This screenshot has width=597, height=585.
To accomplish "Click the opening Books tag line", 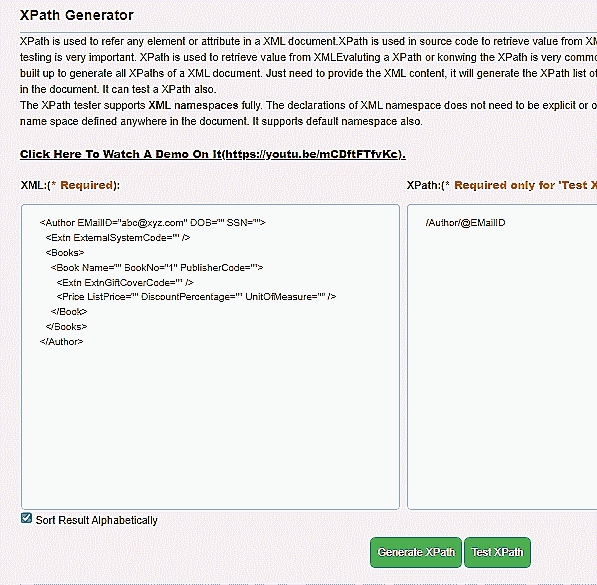I will click(x=65, y=253).
